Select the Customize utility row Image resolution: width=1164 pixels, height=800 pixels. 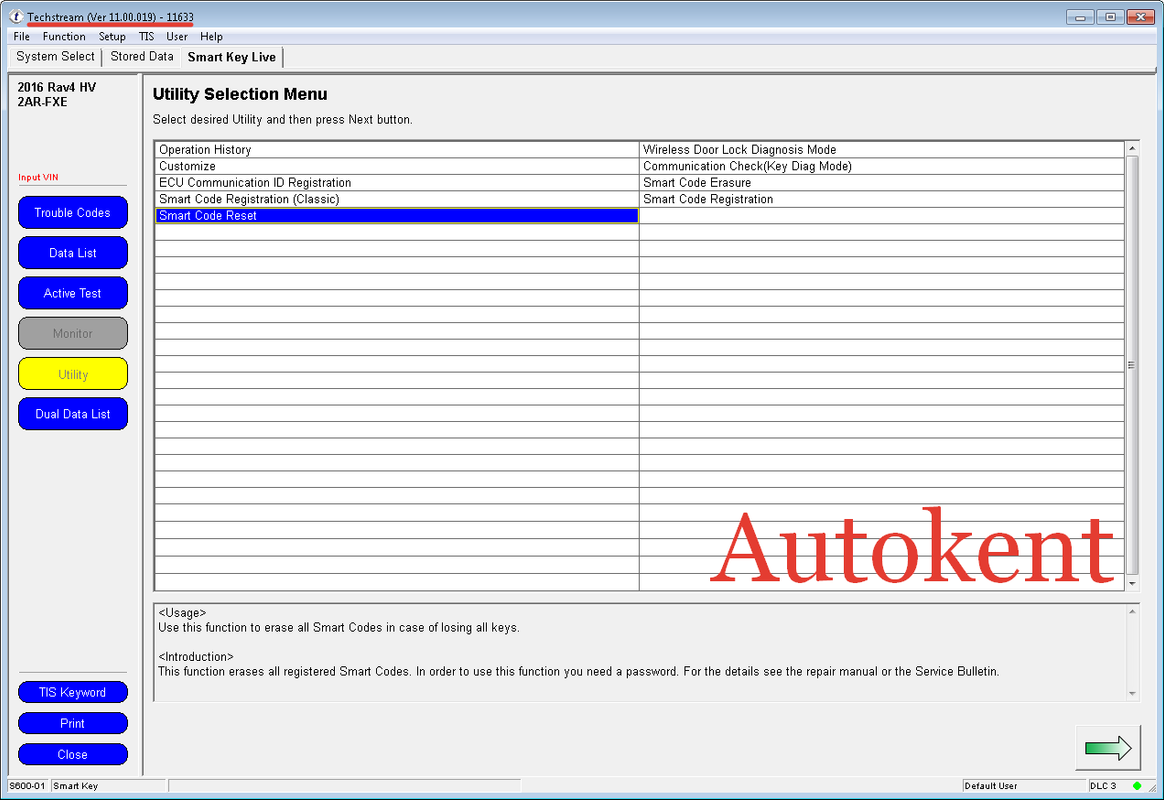(x=397, y=166)
